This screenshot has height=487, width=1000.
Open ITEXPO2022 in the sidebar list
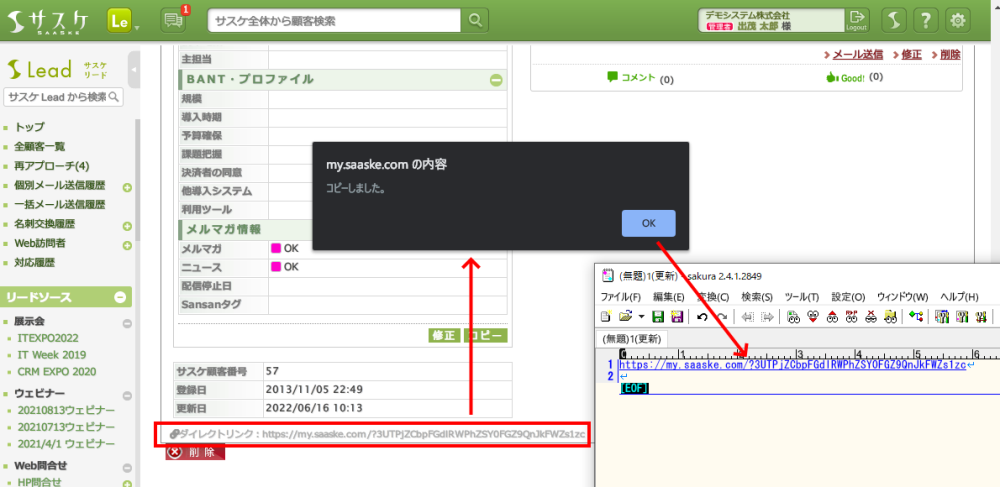(x=52, y=338)
